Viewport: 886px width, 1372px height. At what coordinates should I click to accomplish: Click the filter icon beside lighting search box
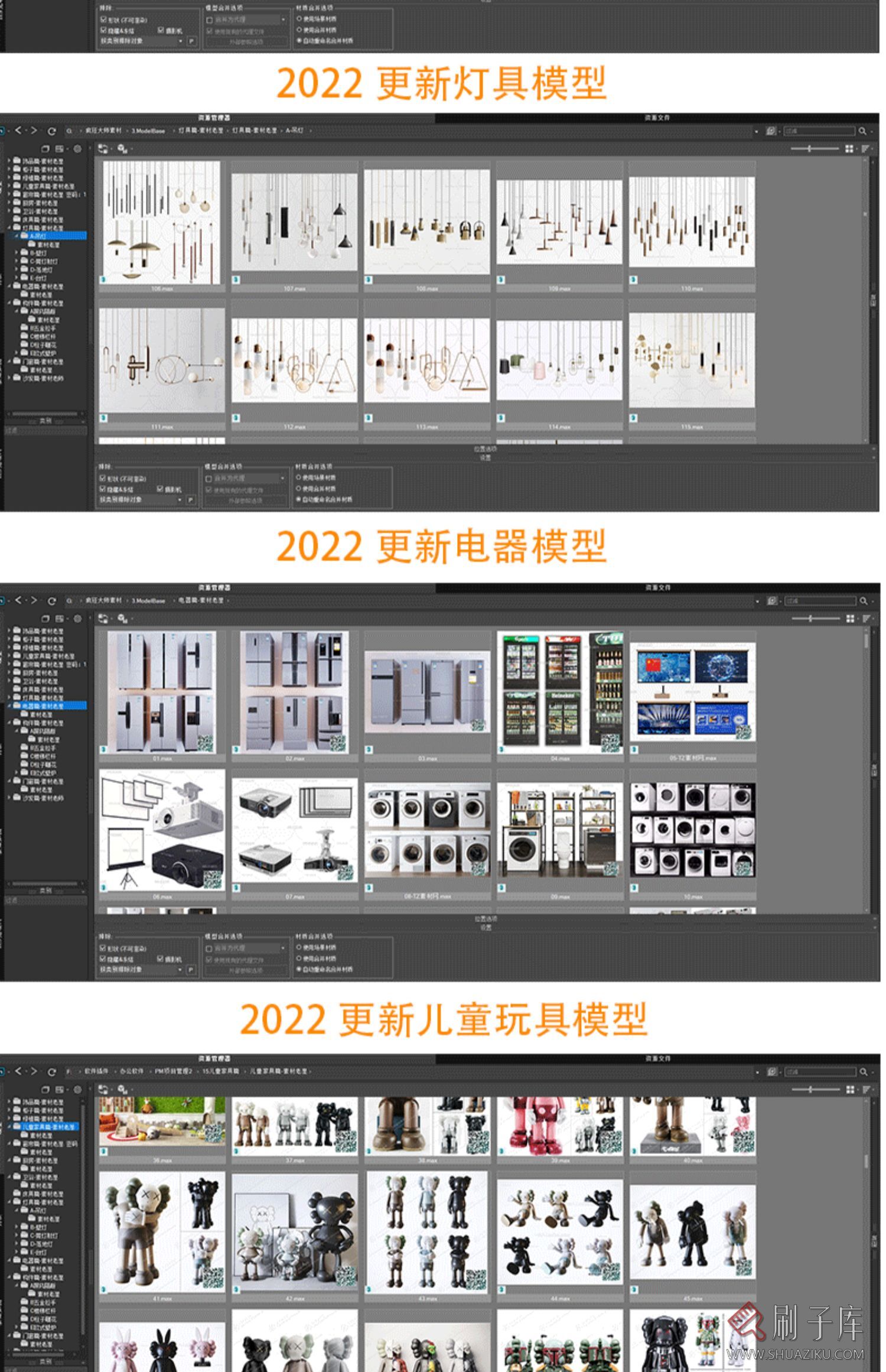(771, 131)
